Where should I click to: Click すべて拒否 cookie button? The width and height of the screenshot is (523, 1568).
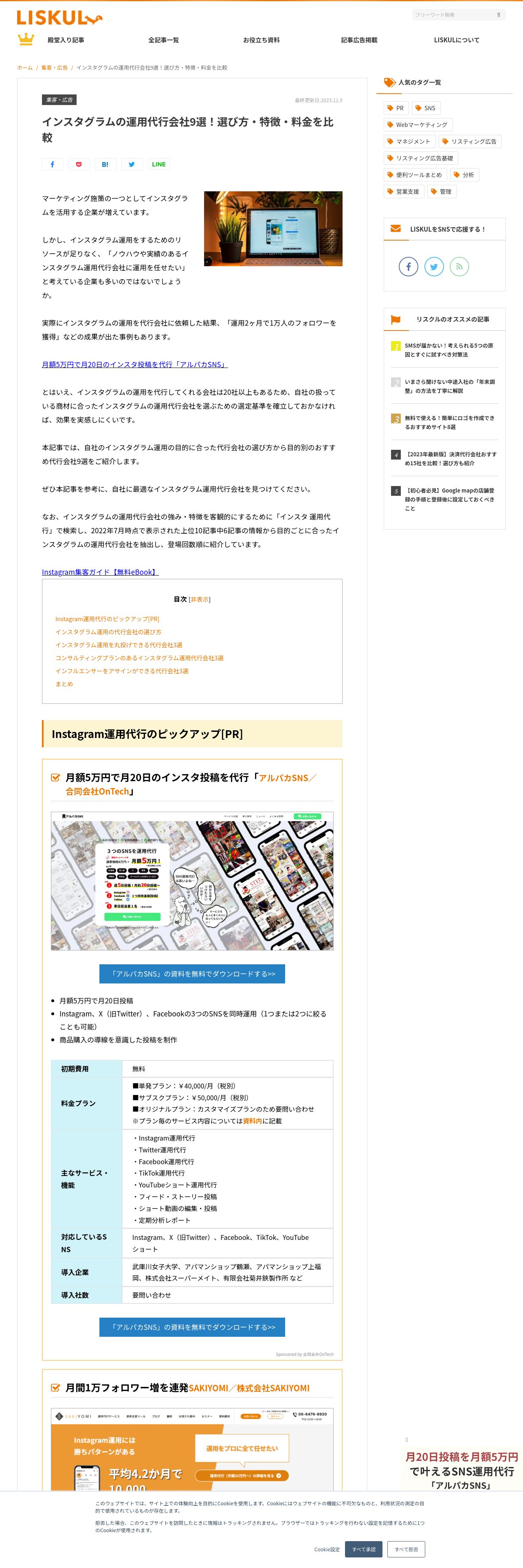[406, 1549]
